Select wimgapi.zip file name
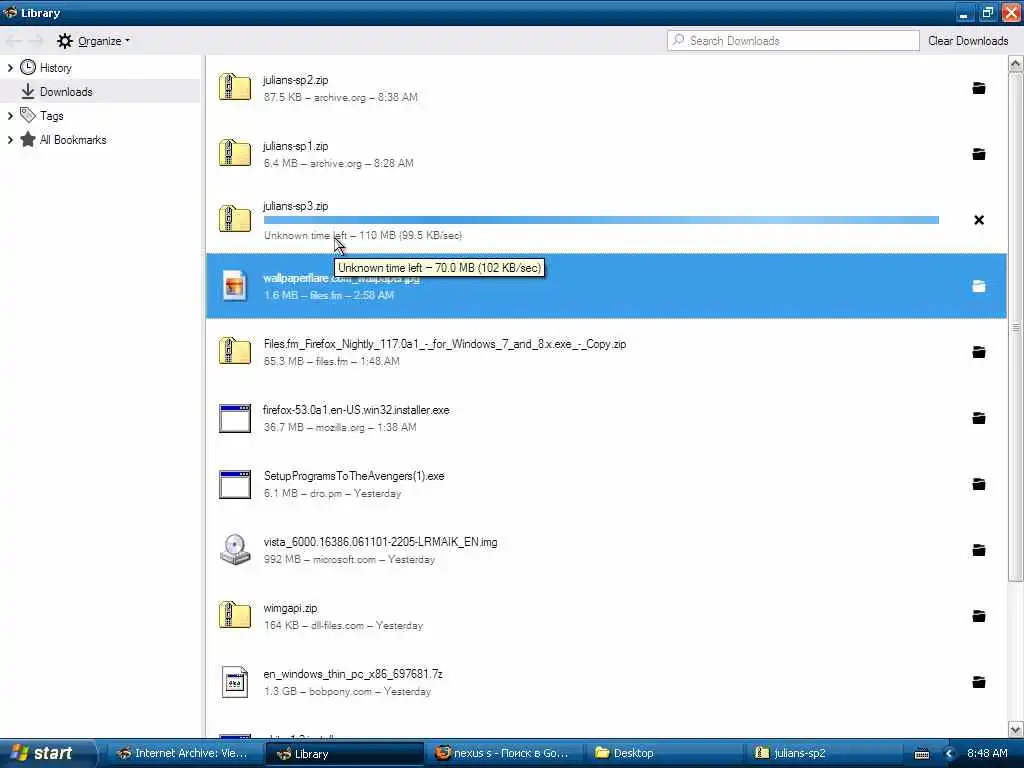1024x768 pixels. (x=290, y=607)
